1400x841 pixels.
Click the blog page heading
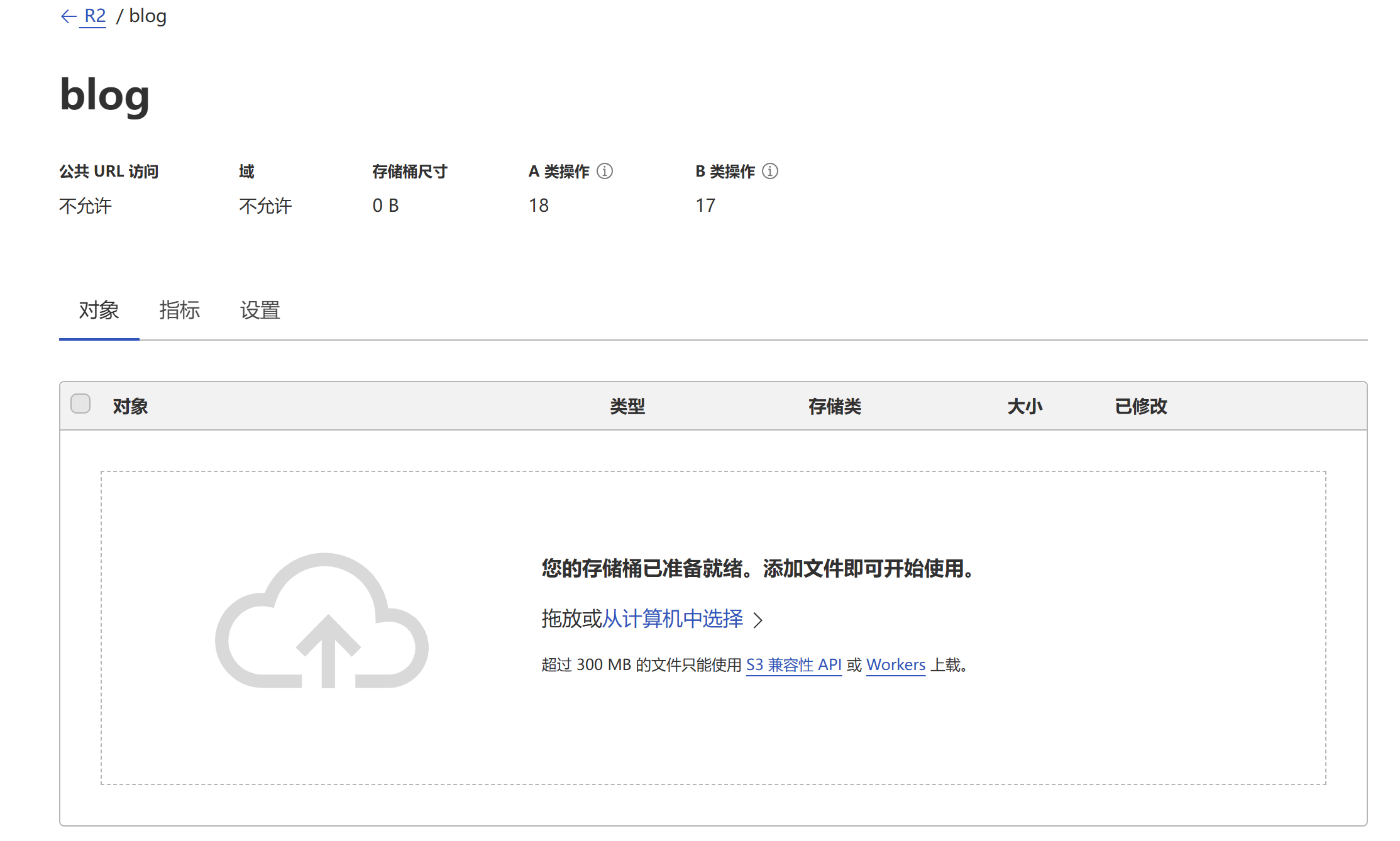tap(105, 96)
